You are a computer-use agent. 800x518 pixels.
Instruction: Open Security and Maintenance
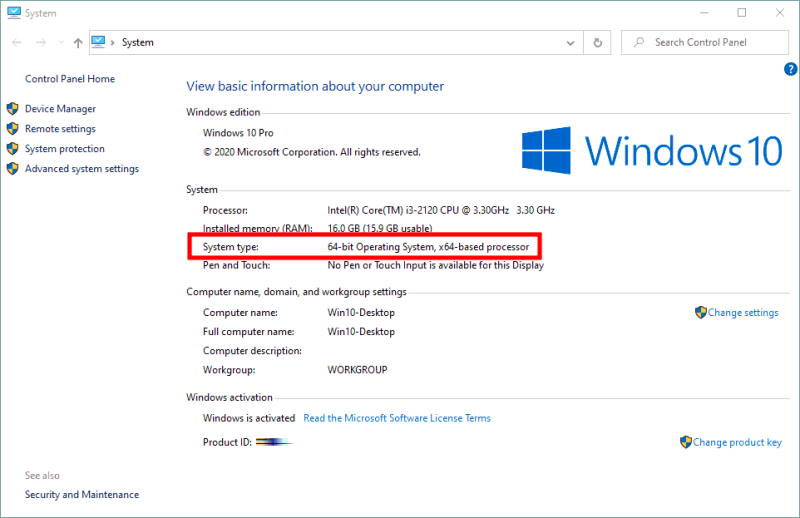[x=82, y=495]
